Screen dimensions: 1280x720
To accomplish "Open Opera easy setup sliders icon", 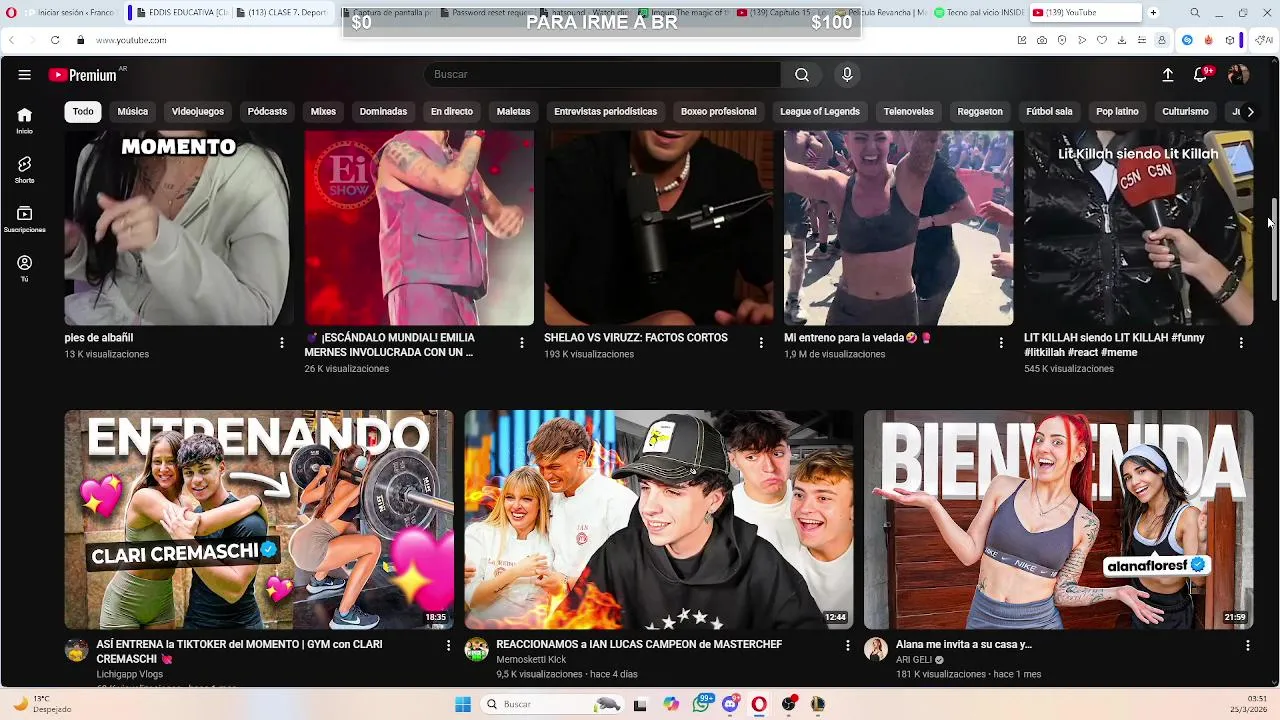I will (1142, 40).
